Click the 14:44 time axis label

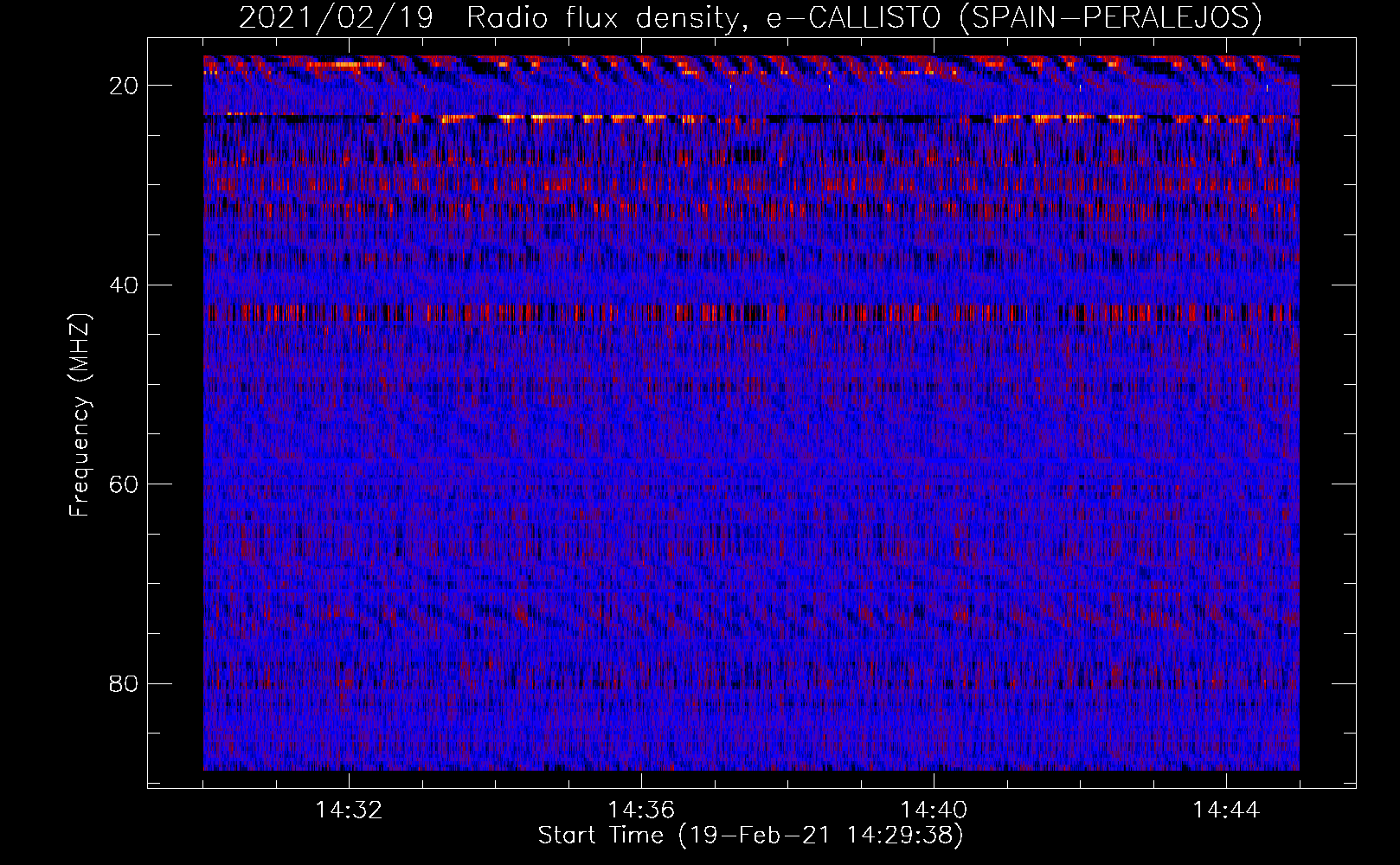[1226, 811]
